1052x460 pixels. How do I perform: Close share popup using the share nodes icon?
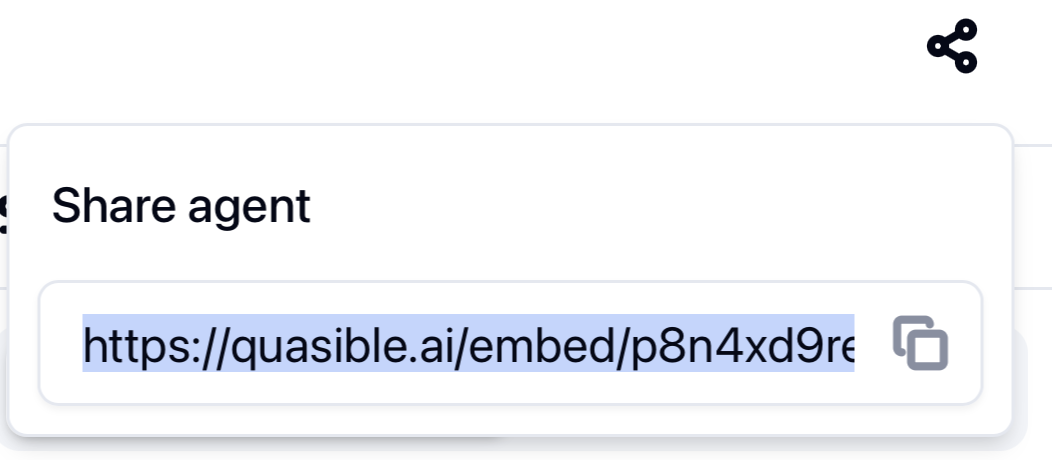951,45
